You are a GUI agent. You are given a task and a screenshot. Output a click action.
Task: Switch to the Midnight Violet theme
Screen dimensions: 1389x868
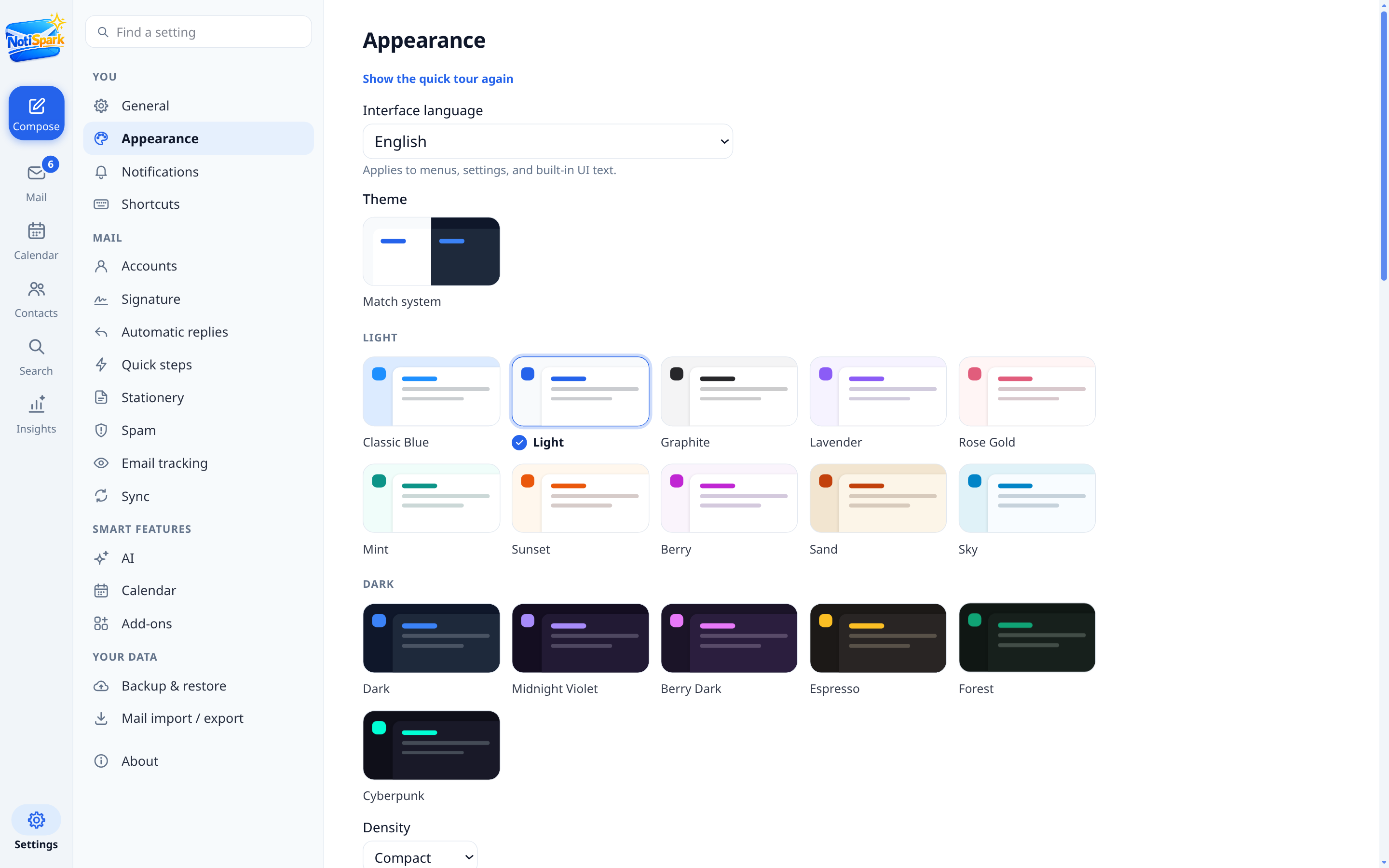(580, 638)
